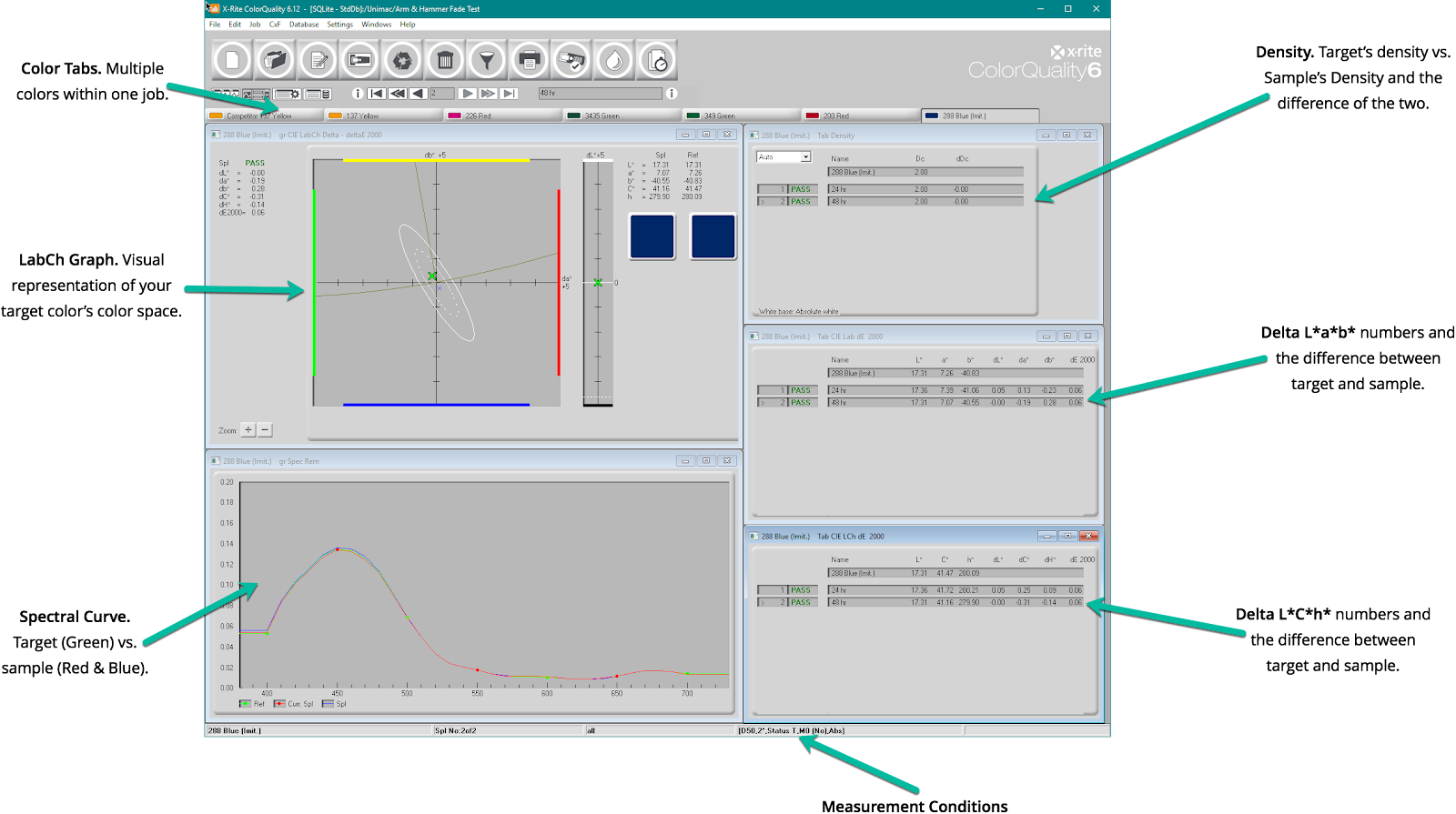Image resolution: width=1456 pixels, height=814 pixels.
Task: Switch to the 200 Red color tab
Action: [861, 116]
